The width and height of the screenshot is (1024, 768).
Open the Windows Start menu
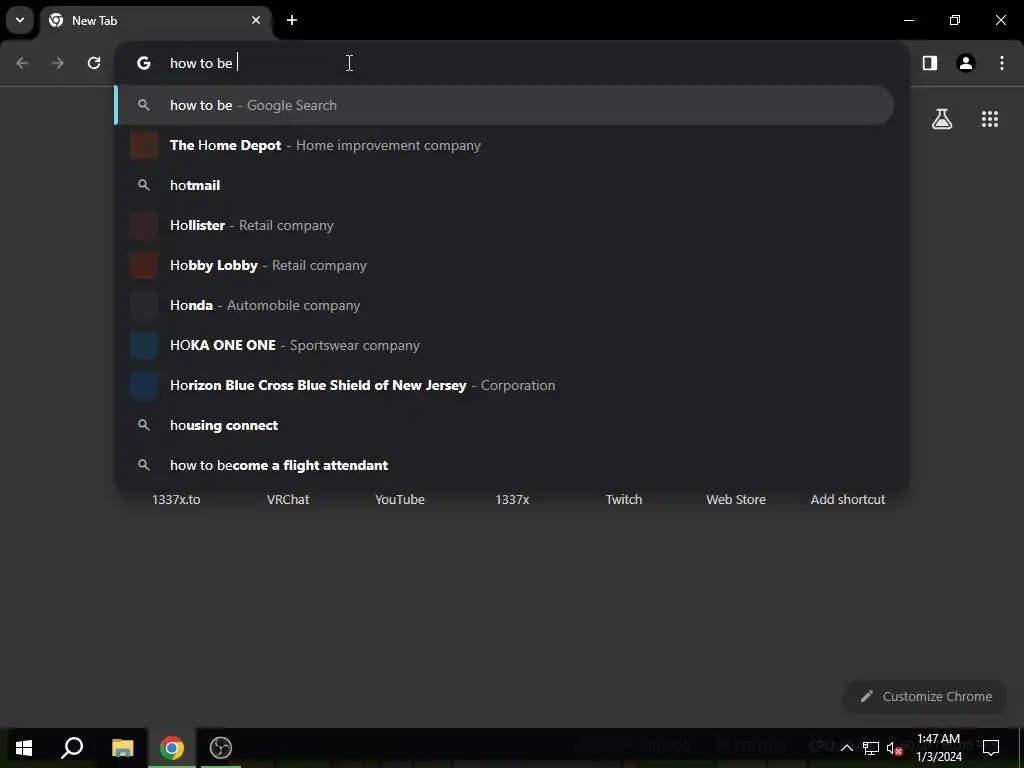(x=24, y=748)
